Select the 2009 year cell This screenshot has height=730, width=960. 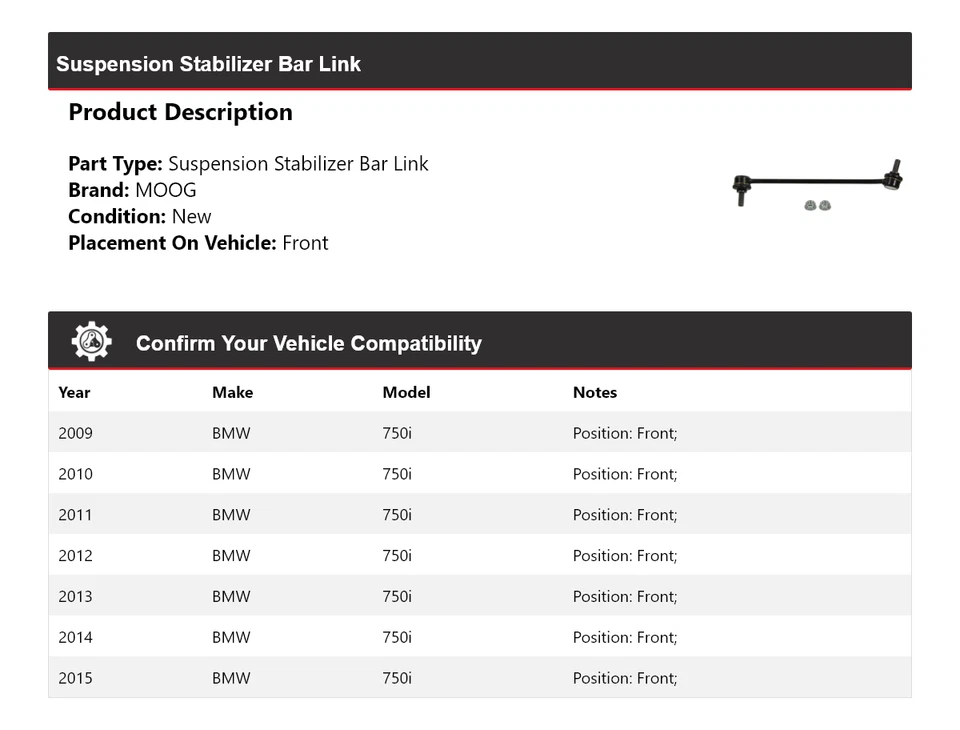point(75,433)
